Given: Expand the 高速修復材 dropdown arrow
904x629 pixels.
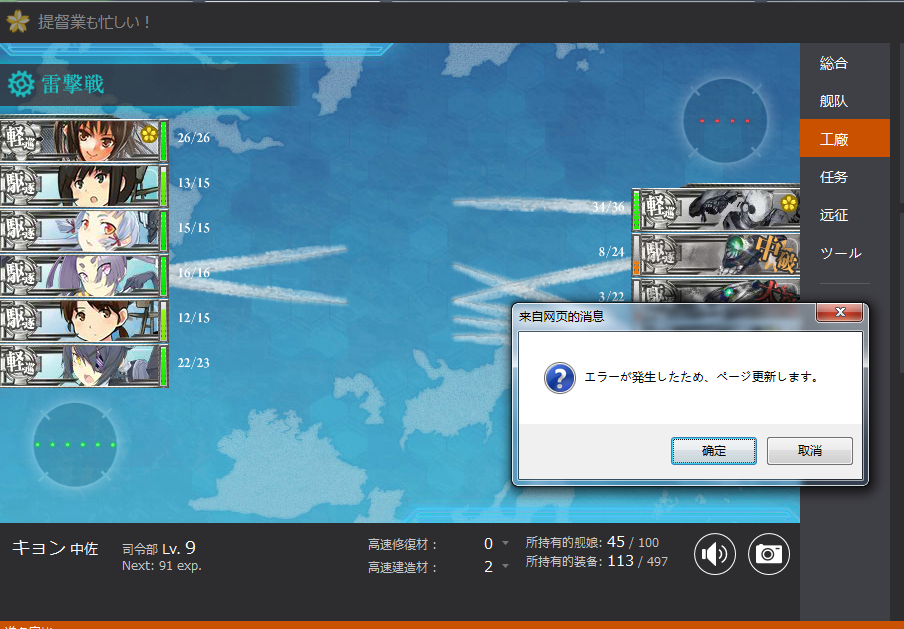Looking at the screenshot, I should pos(506,543).
